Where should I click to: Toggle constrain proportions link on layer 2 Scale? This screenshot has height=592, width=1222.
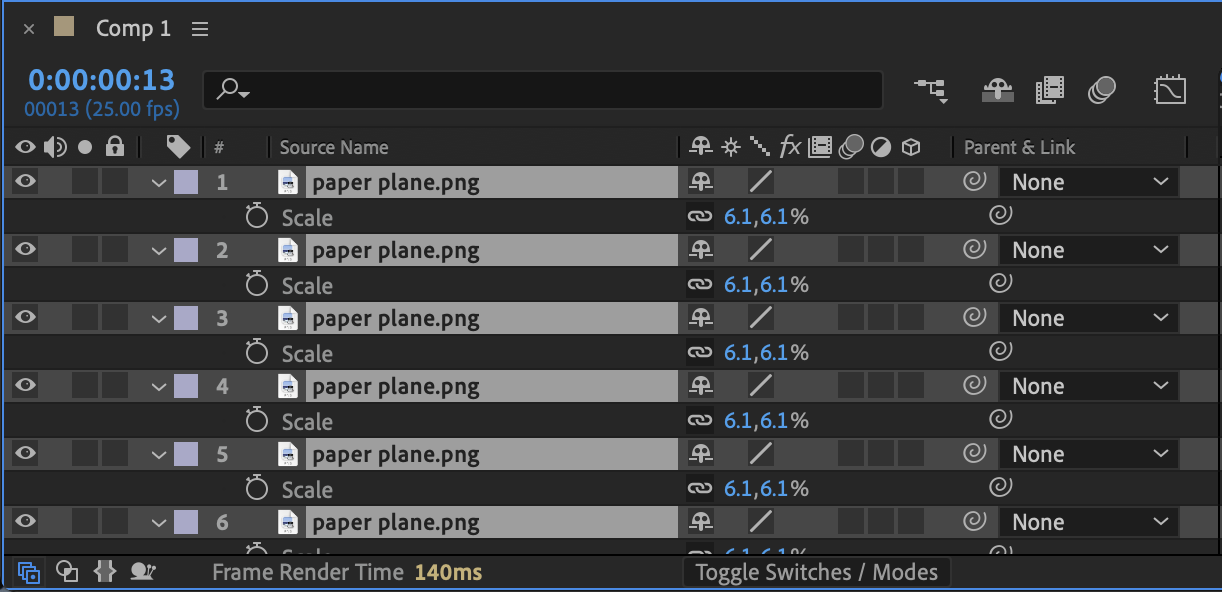pos(699,285)
